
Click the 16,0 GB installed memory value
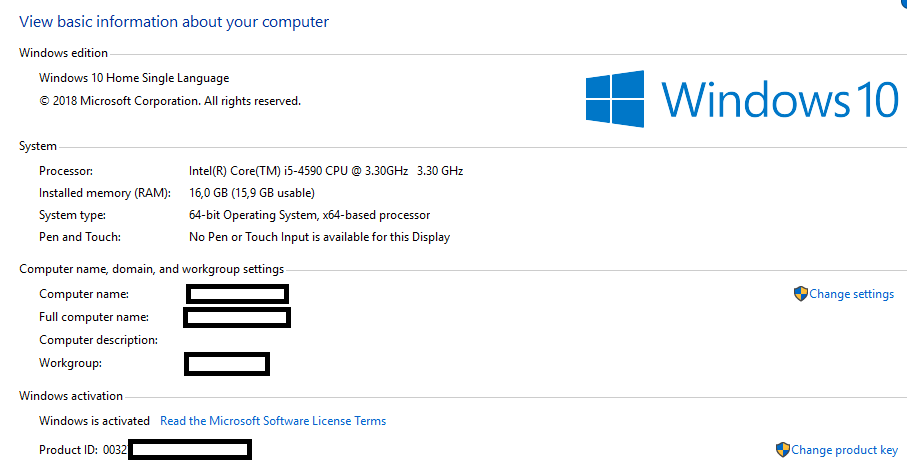point(252,193)
